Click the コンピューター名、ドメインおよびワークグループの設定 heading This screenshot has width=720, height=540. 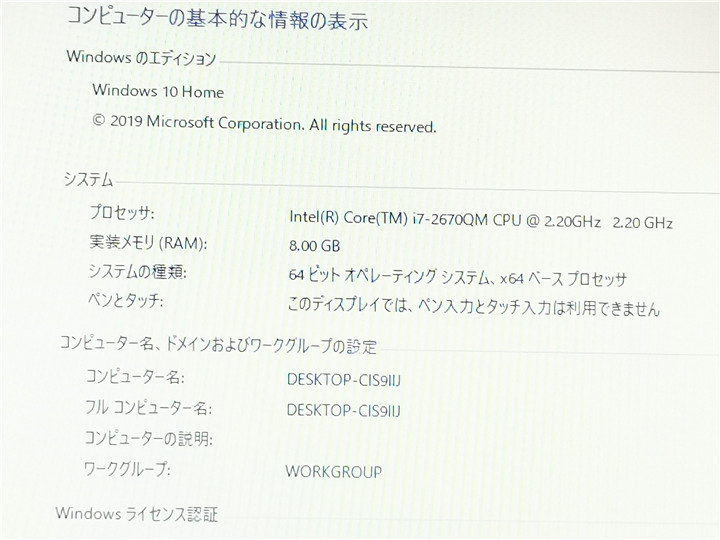click(x=219, y=344)
